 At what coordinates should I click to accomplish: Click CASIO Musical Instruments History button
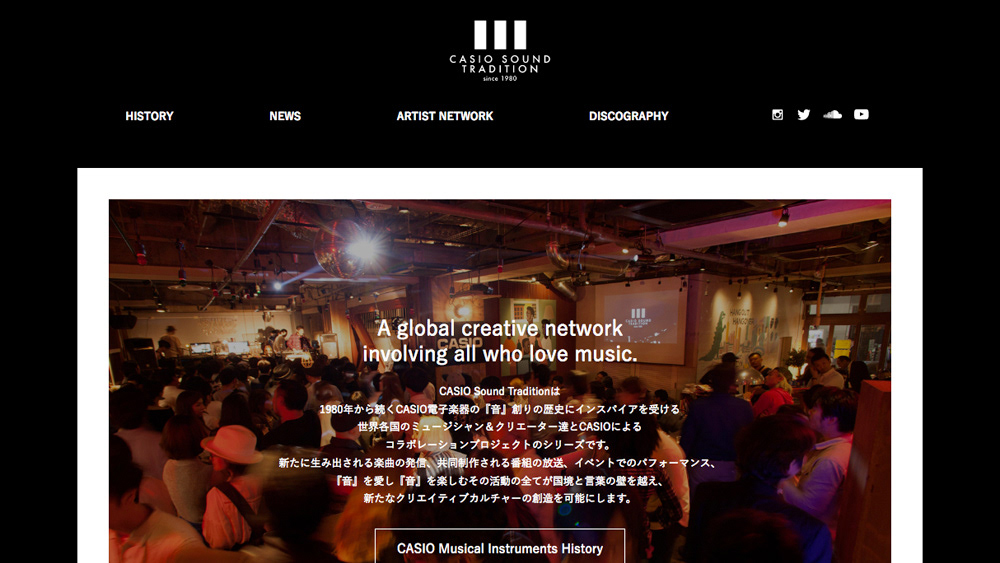[x=500, y=546]
